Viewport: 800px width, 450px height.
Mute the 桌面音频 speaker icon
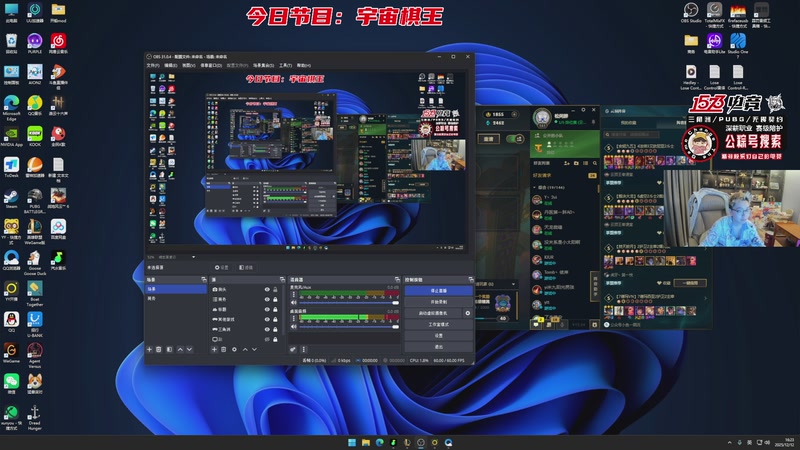(293, 326)
